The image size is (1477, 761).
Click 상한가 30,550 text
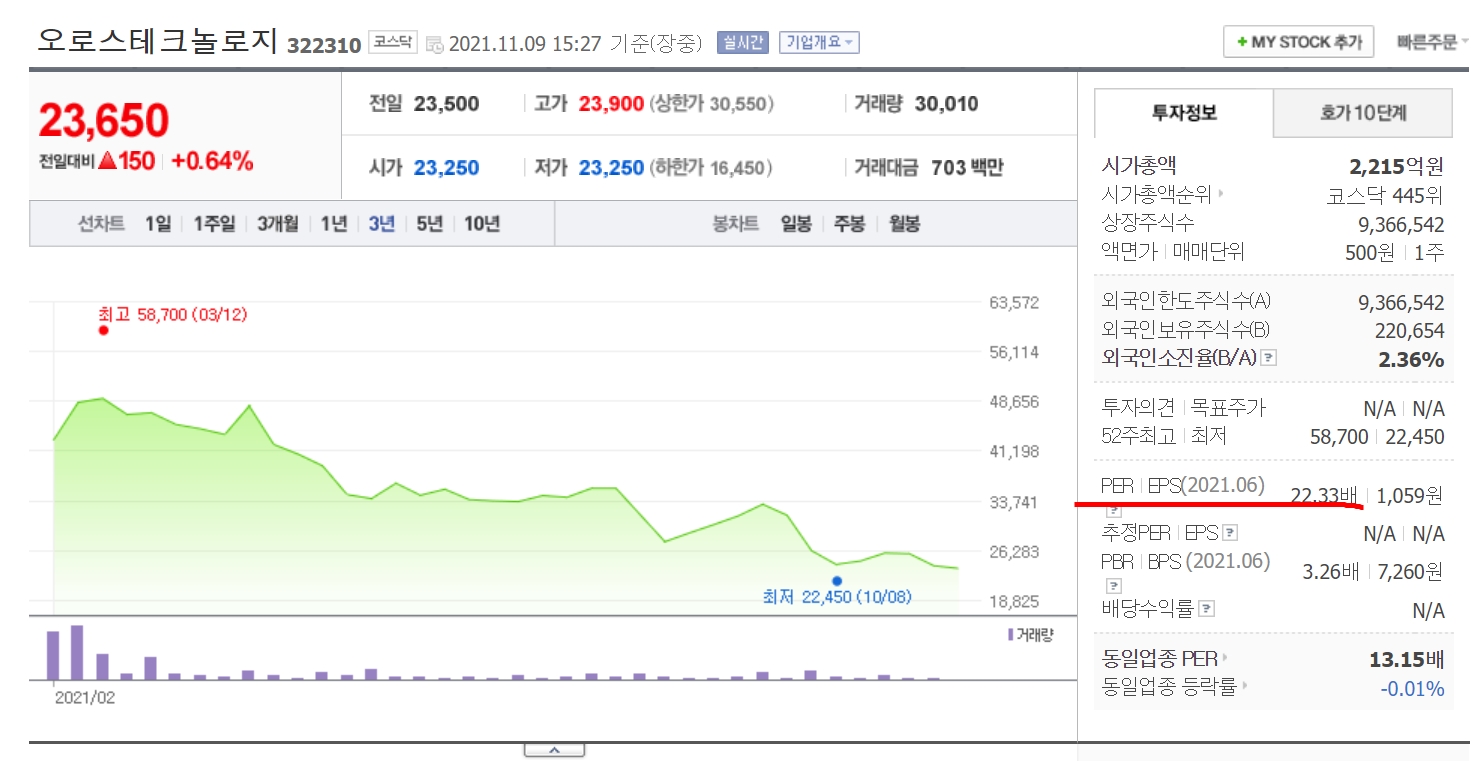[x=712, y=104]
